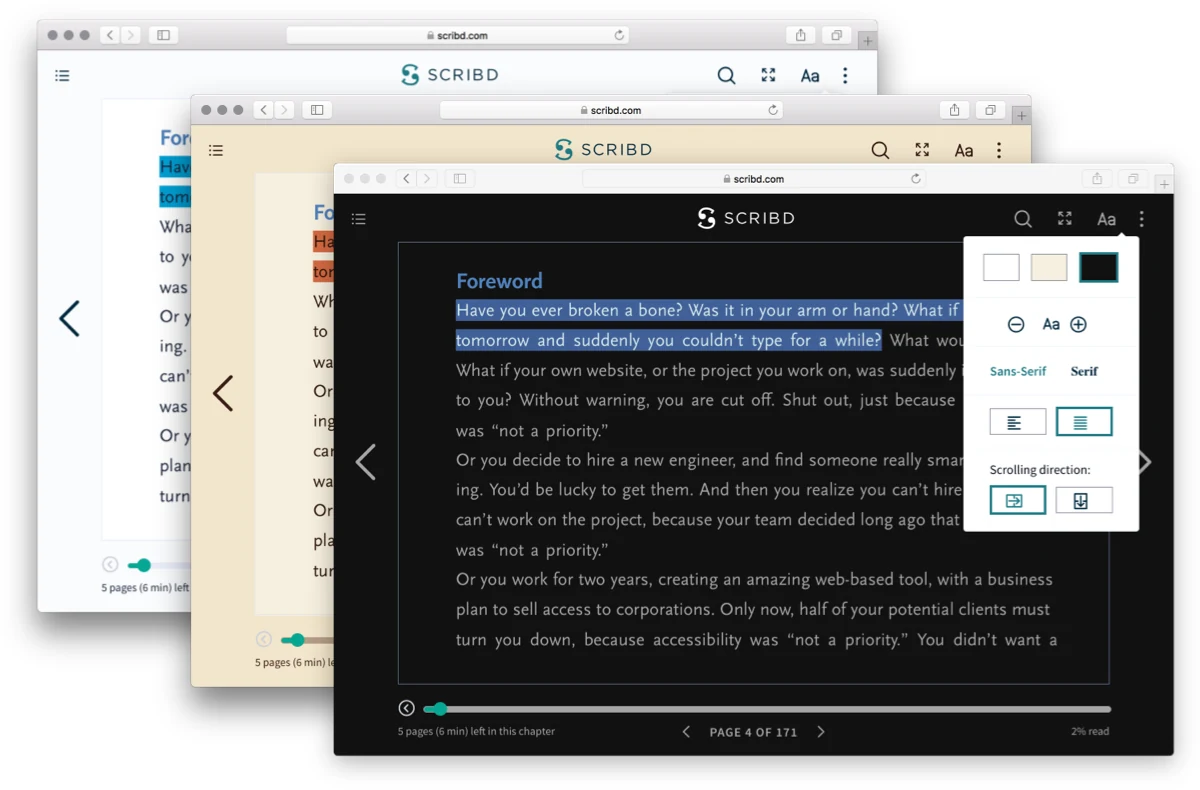Click the Foreword heading in dark window

coord(499,281)
